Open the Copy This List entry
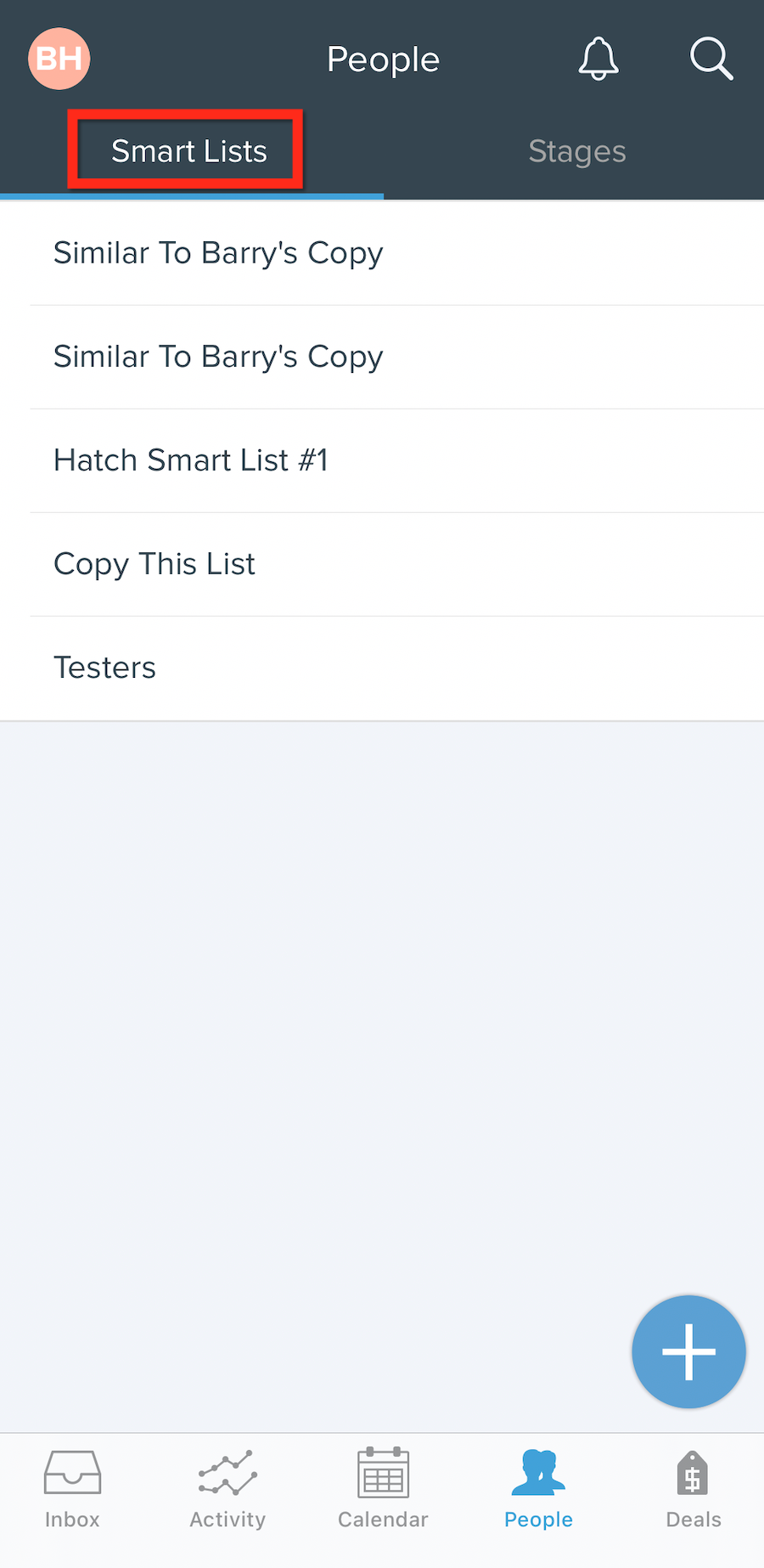This screenshot has width=764, height=1568. click(x=382, y=564)
